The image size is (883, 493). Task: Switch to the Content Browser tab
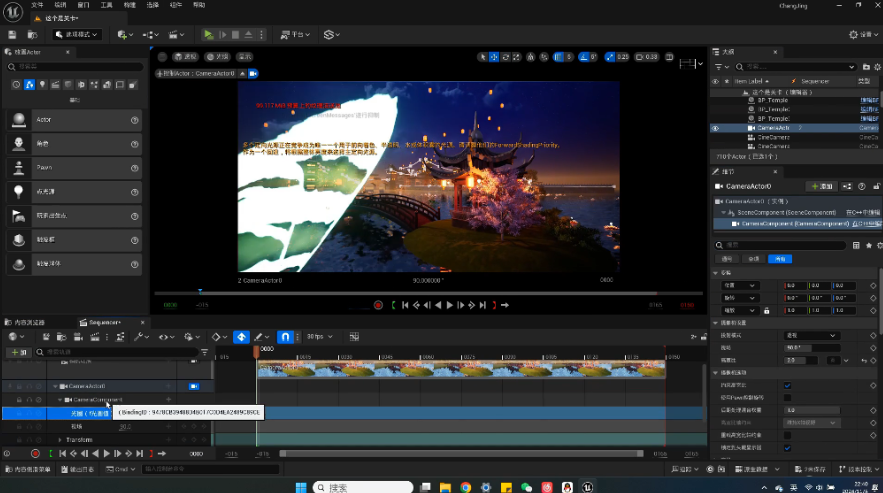pos(25,322)
